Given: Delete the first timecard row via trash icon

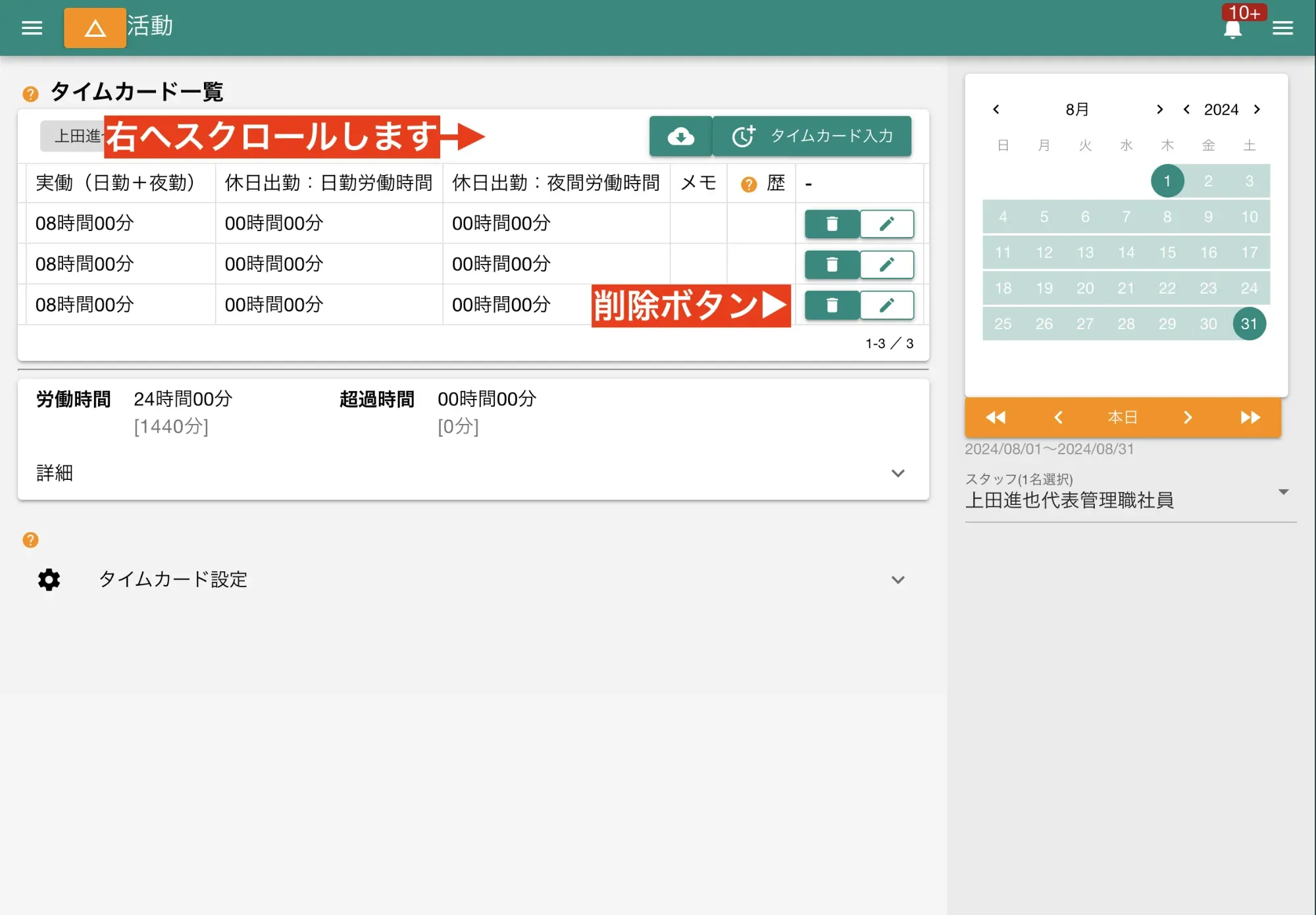Looking at the screenshot, I should pos(831,224).
